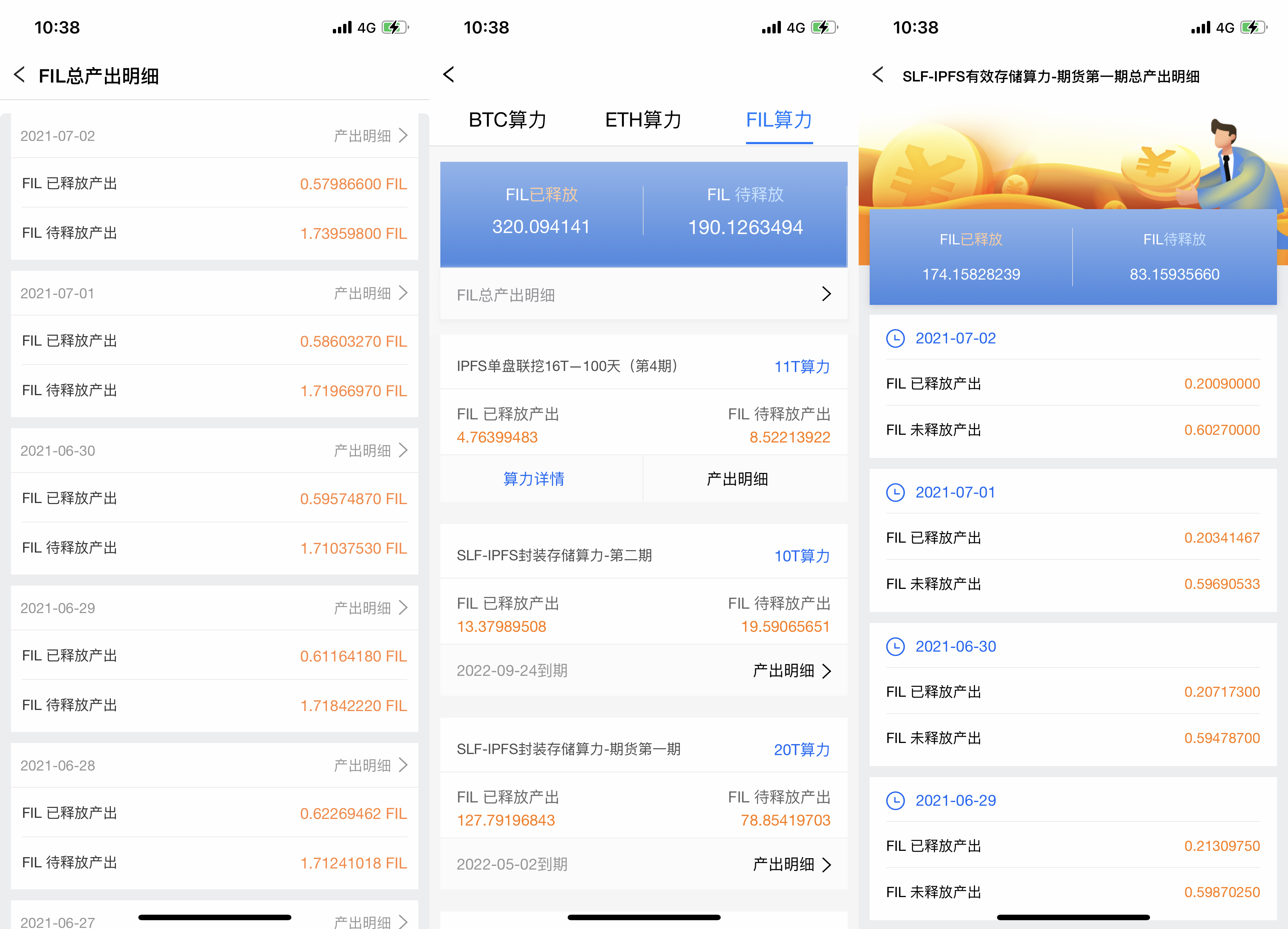Click value 1.71241018 FIL
Image resolution: width=1288 pixels, height=929 pixels.
click(x=353, y=863)
